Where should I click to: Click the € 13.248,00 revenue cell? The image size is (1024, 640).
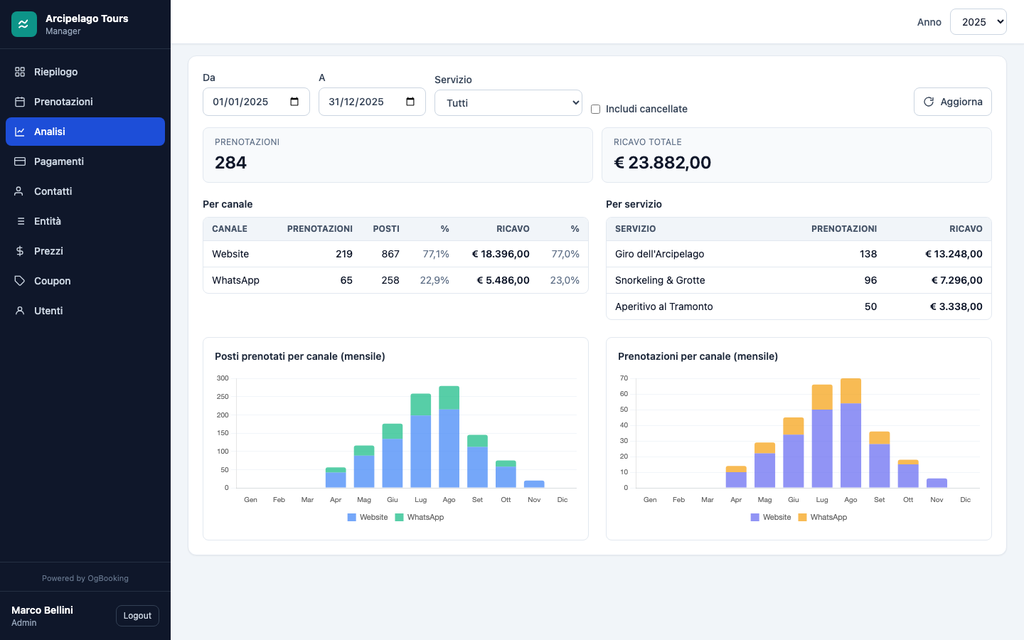coord(953,254)
